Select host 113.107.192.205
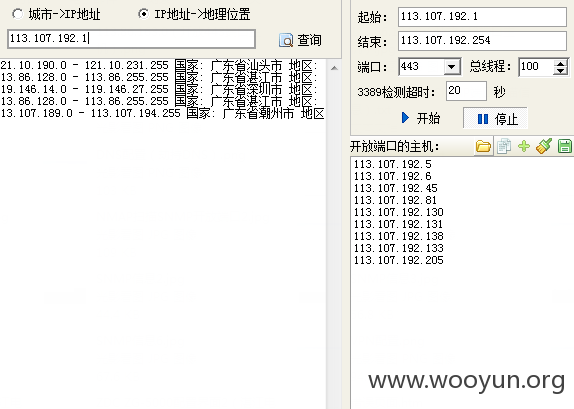The height and width of the screenshot is (409, 574). (x=398, y=260)
